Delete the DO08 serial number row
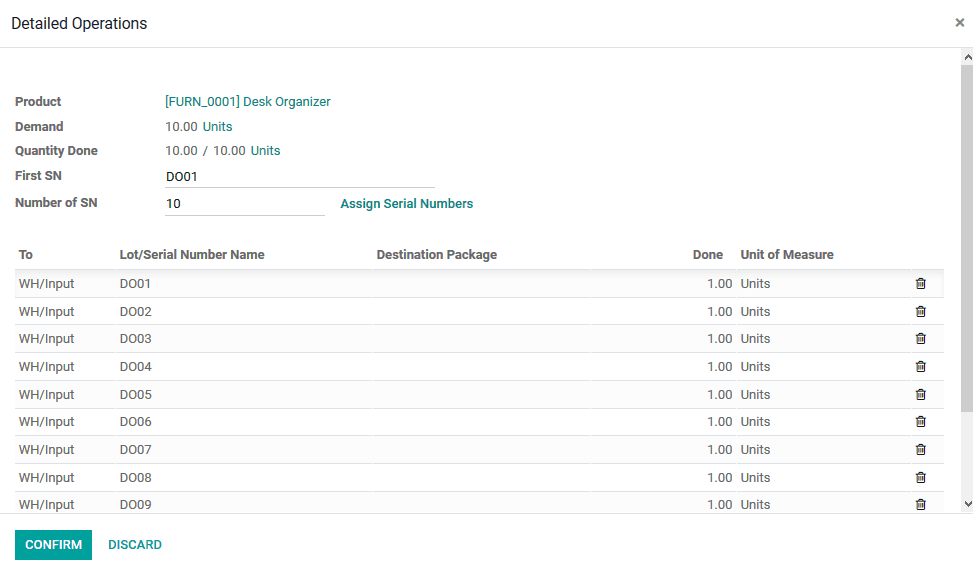 (920, 478)
